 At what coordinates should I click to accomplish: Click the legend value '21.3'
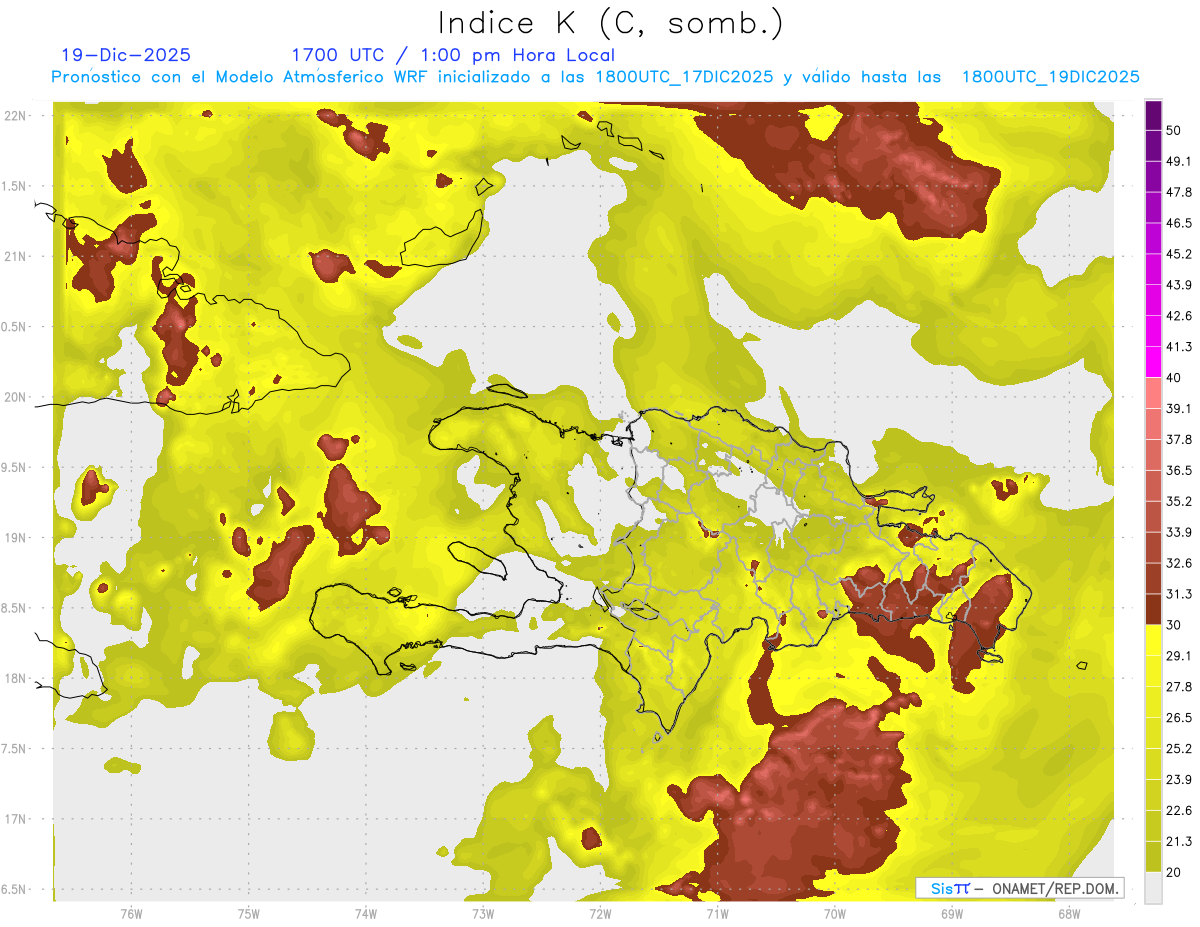click(1178, 841)
